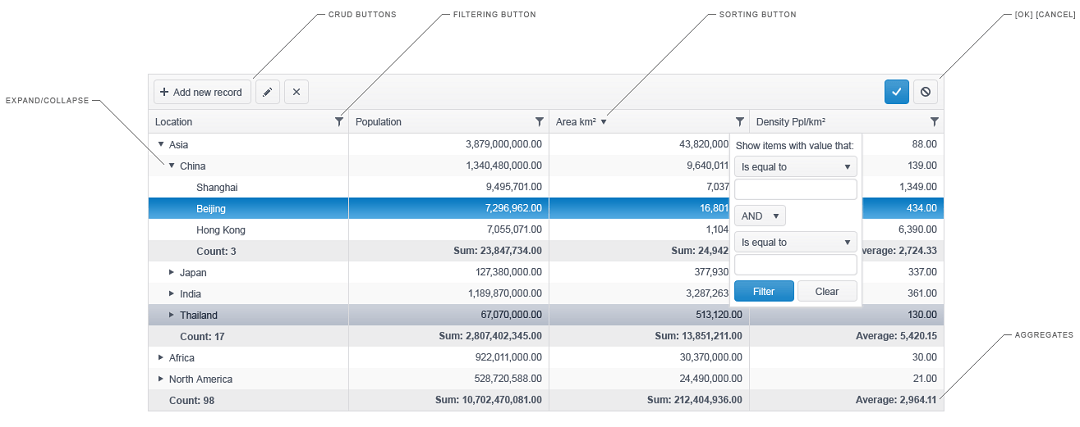
Task: Open the Density Ppl/km² filter icon
Action: (x=934, y=122)
